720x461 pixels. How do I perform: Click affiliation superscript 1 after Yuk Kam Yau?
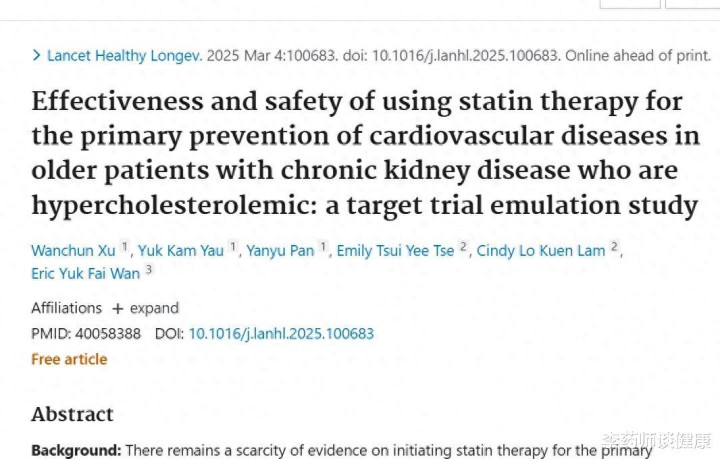[233, 247]
